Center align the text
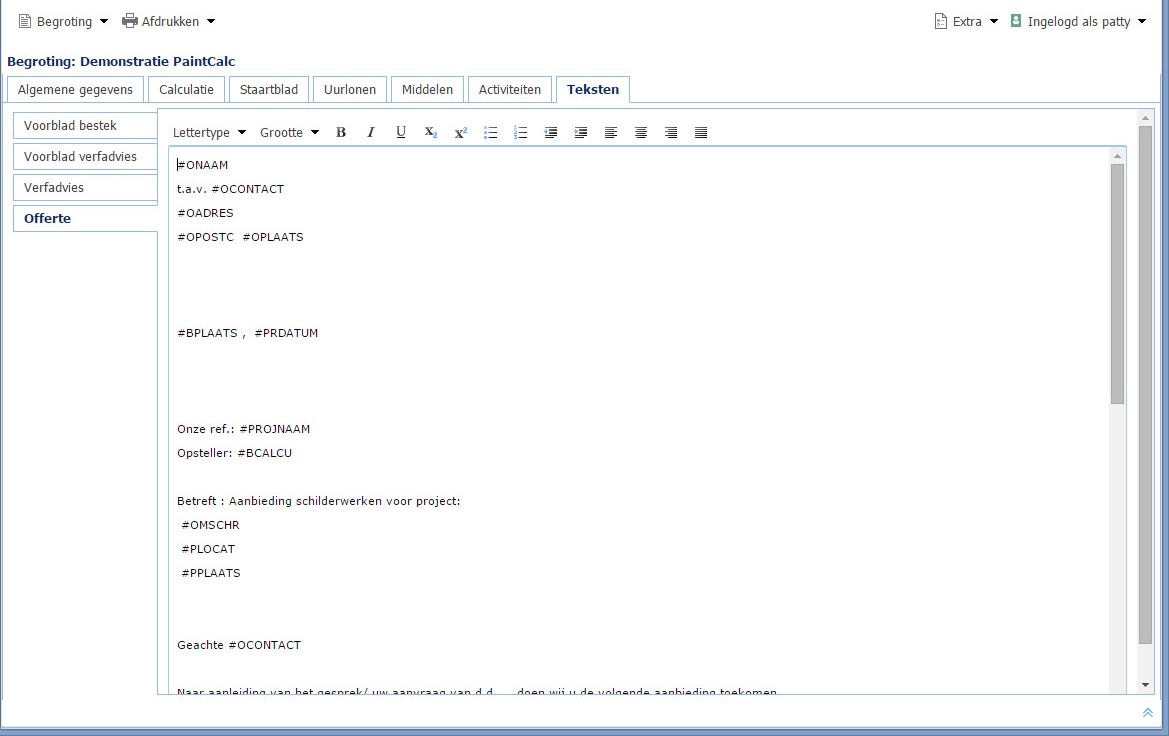The image size is (1169, 736). click(641, 132)
